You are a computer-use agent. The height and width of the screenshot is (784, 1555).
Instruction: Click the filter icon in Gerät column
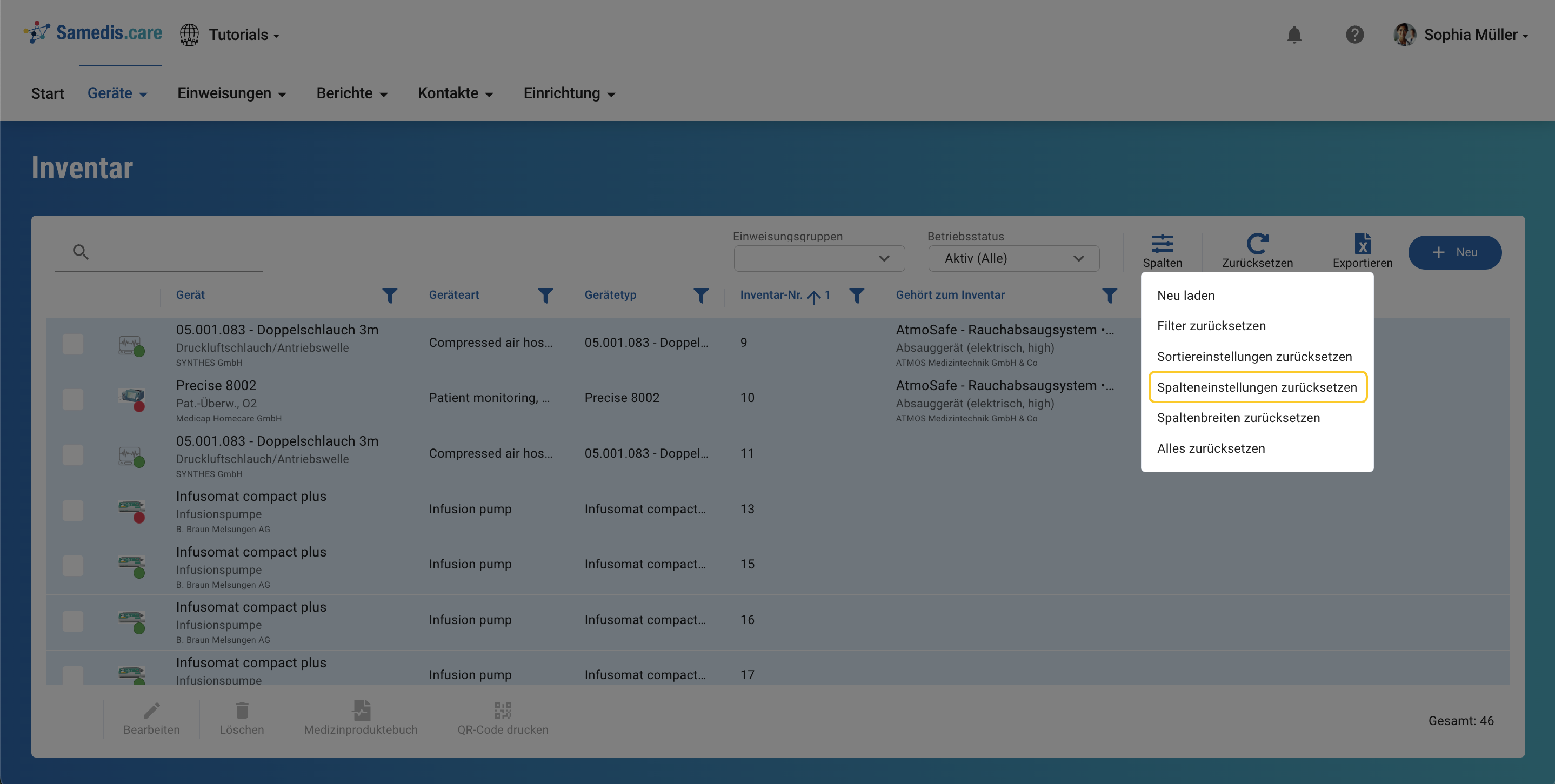click(x=390, y=296)
